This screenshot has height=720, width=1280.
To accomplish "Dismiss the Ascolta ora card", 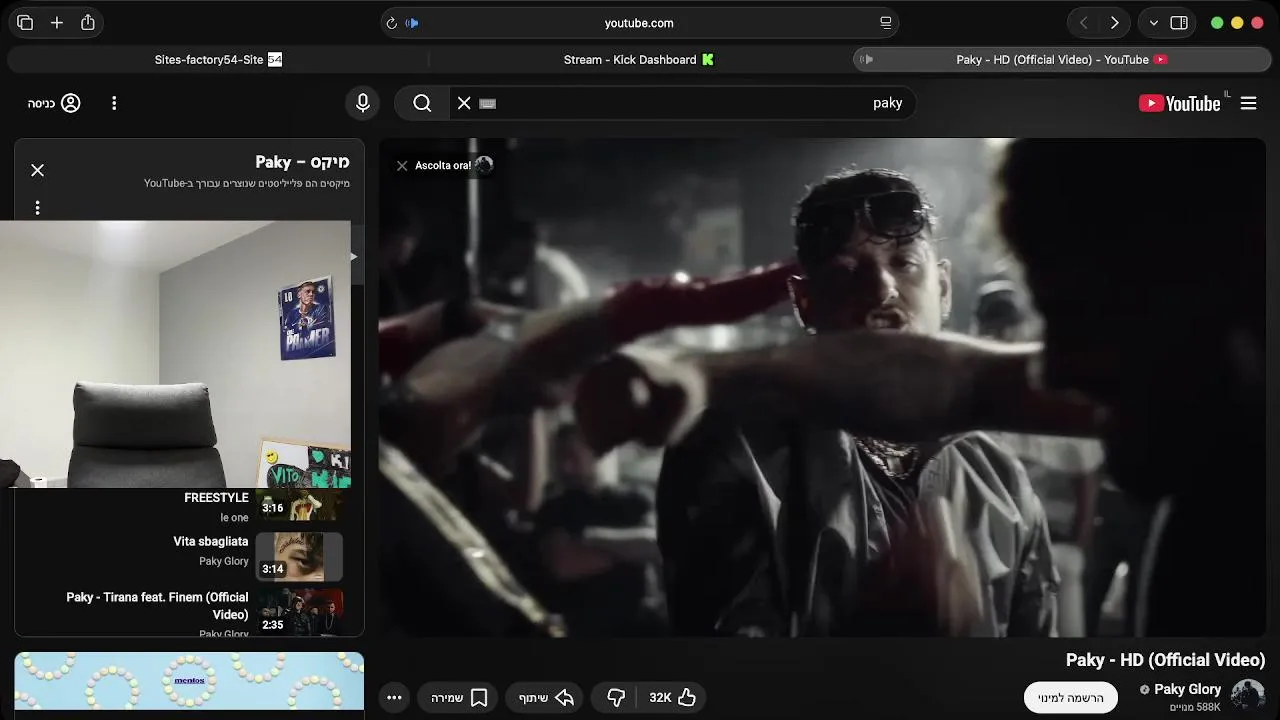I will [402, 166].
